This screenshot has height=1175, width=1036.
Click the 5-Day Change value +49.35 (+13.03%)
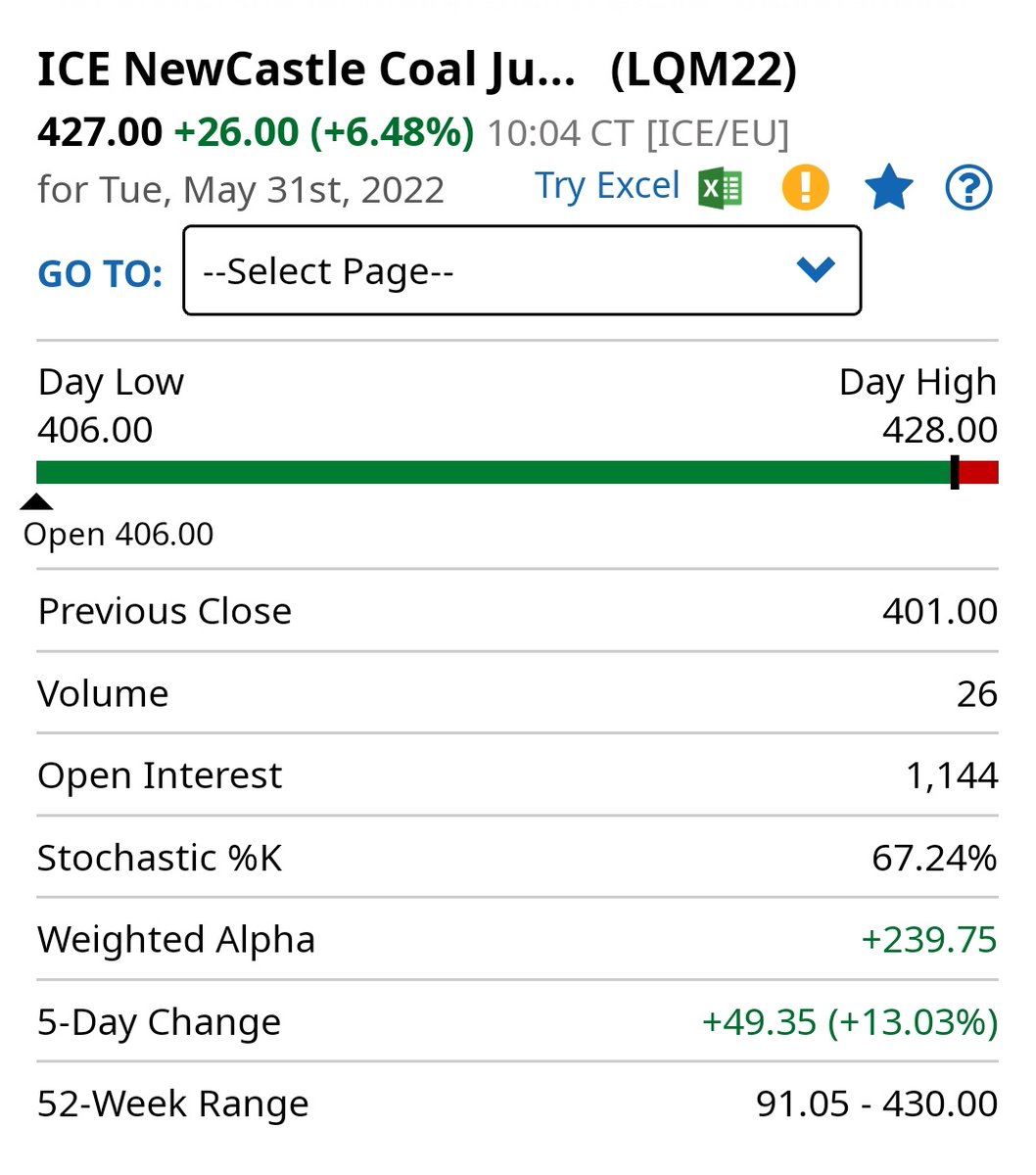tap(850, 1023)
